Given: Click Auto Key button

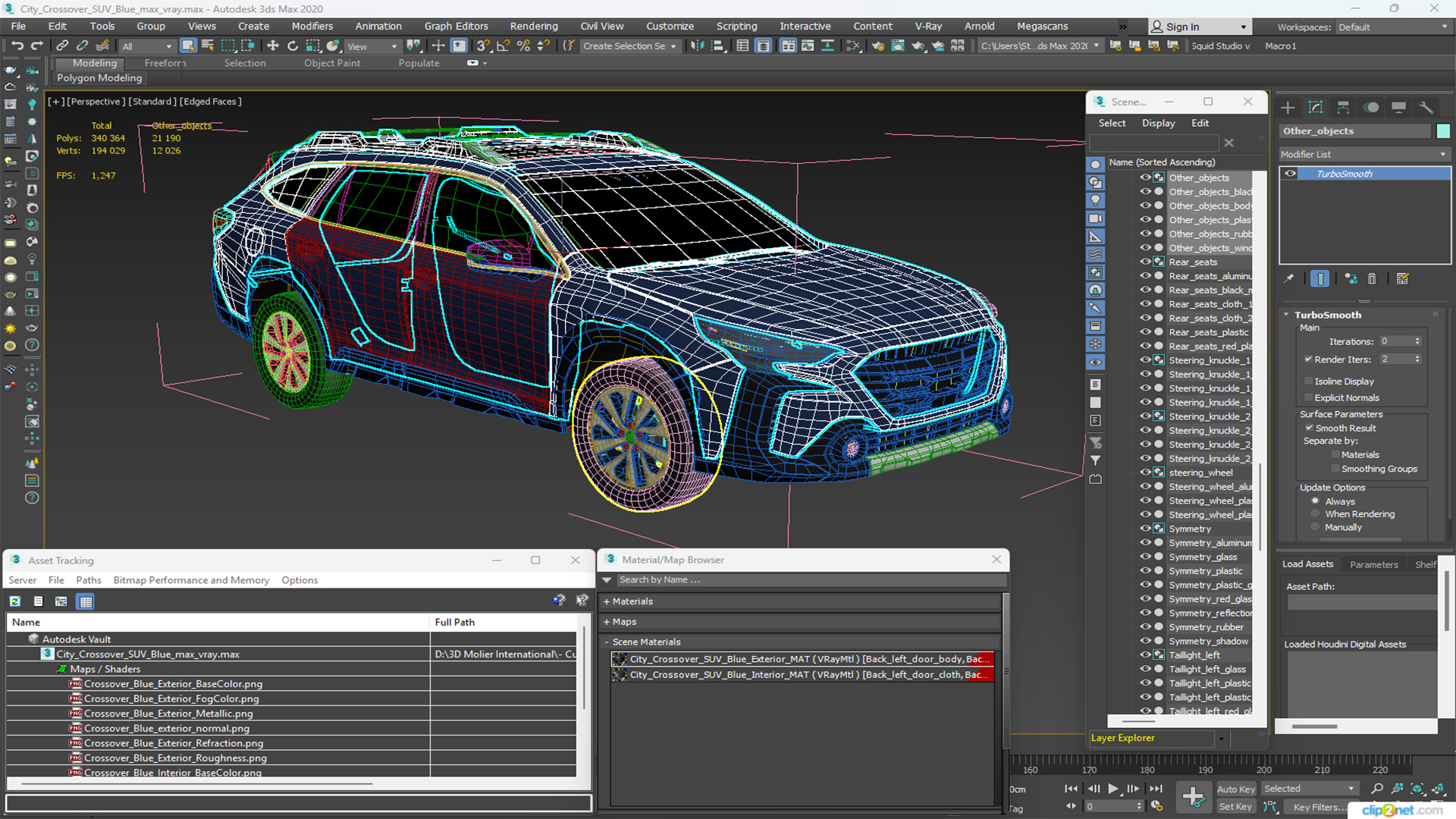Looking at the screenshot, I should 1235,789.
